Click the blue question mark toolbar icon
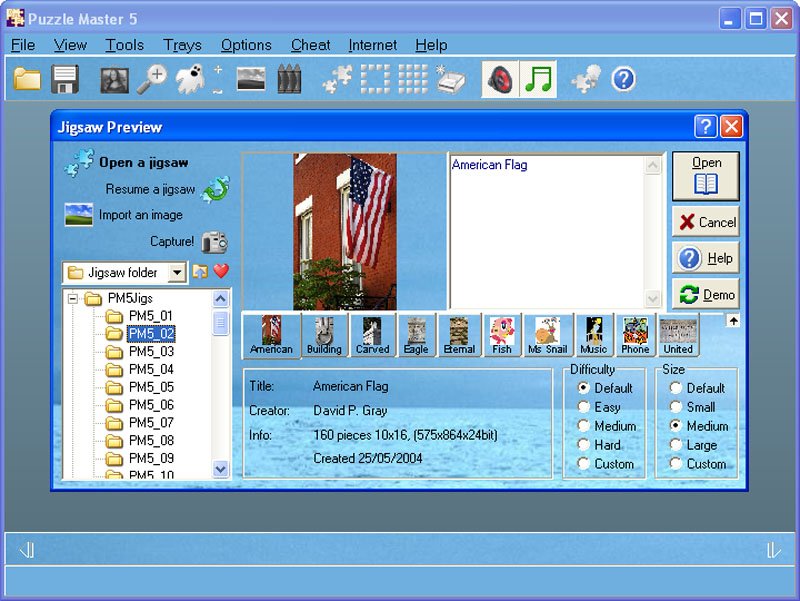800x601 pixels. [x=623, y=80]
